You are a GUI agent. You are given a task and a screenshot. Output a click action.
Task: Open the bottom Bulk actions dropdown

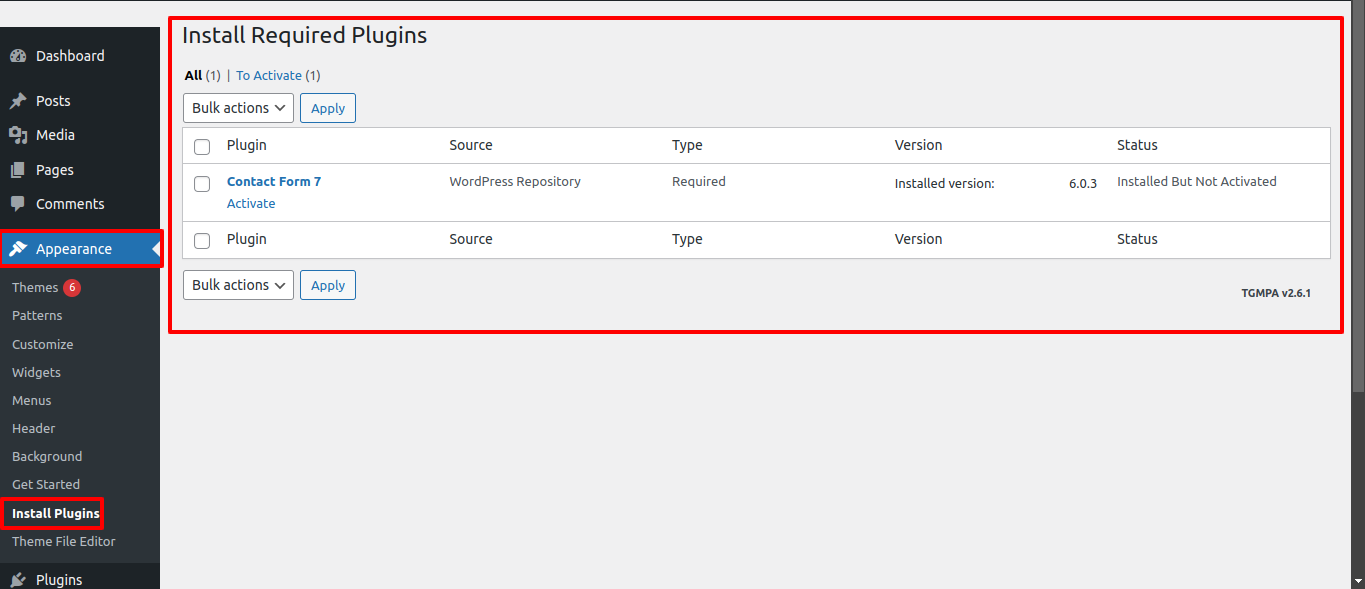(238, 285)
